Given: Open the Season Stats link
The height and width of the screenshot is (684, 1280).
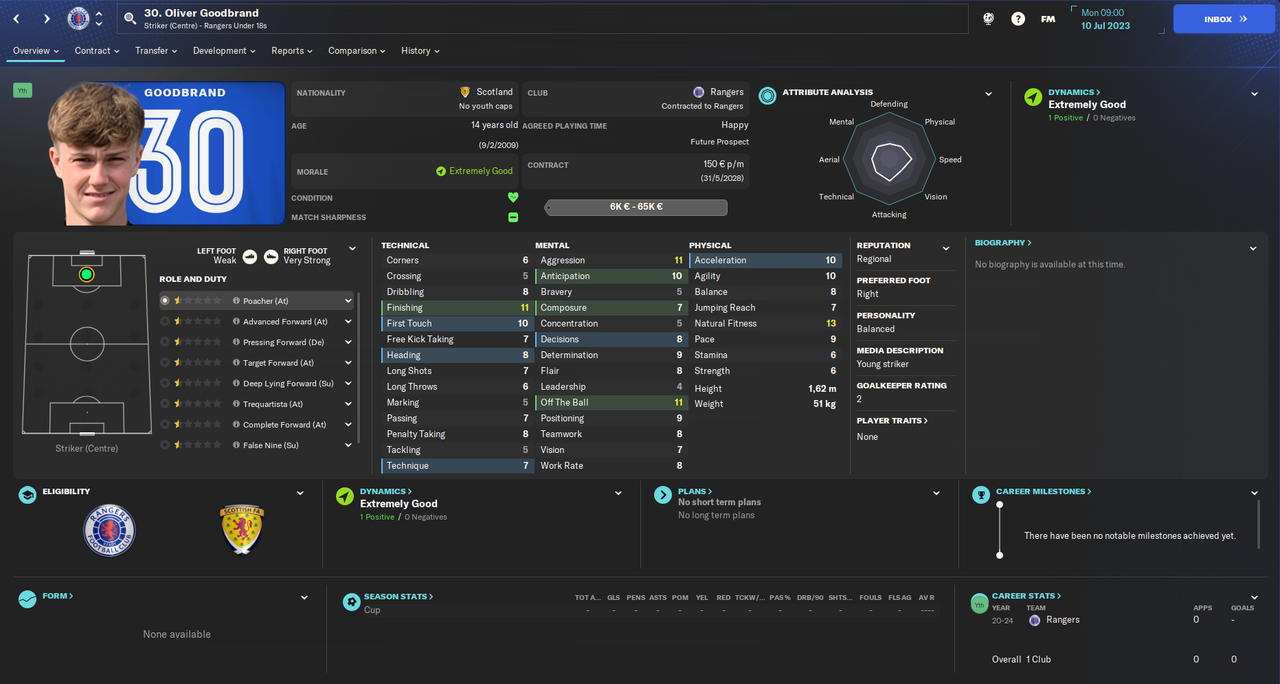Looking at the screenshot, I should coord(398,596).
